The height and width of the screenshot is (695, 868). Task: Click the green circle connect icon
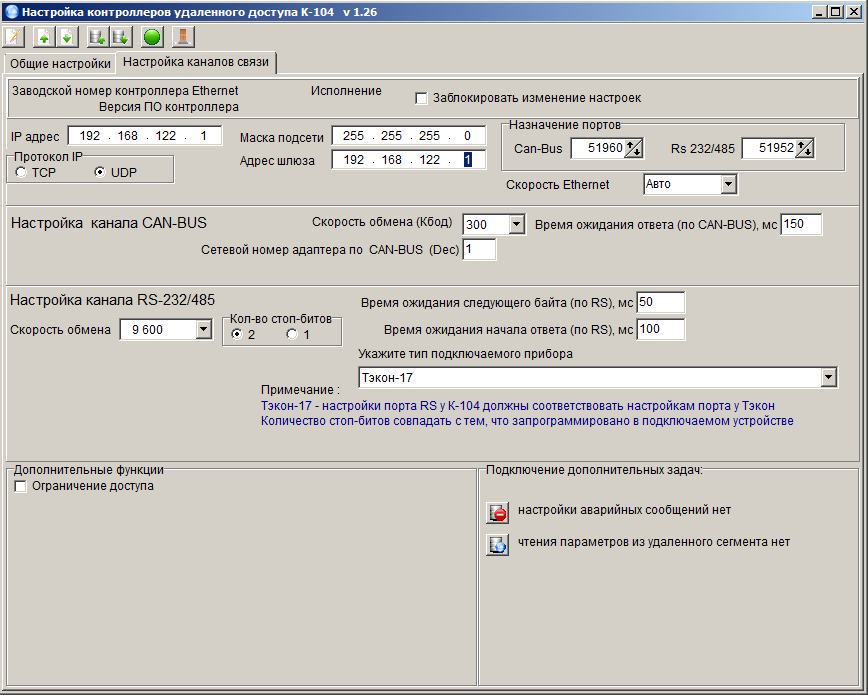[152, 37]
